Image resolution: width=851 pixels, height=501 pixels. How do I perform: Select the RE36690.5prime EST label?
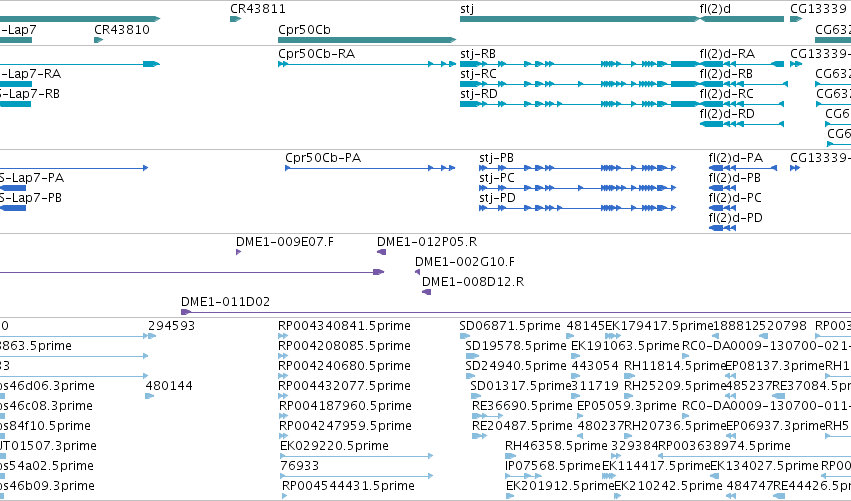522,406
